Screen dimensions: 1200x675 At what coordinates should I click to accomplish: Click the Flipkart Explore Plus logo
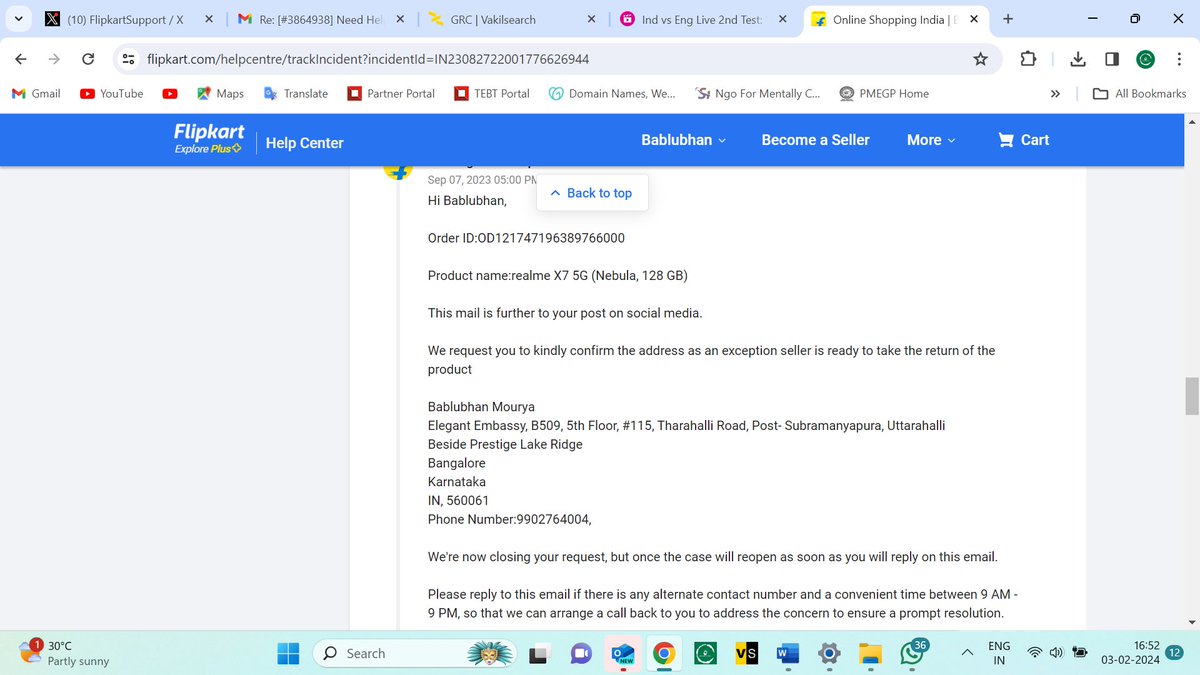tap(209, 139)
